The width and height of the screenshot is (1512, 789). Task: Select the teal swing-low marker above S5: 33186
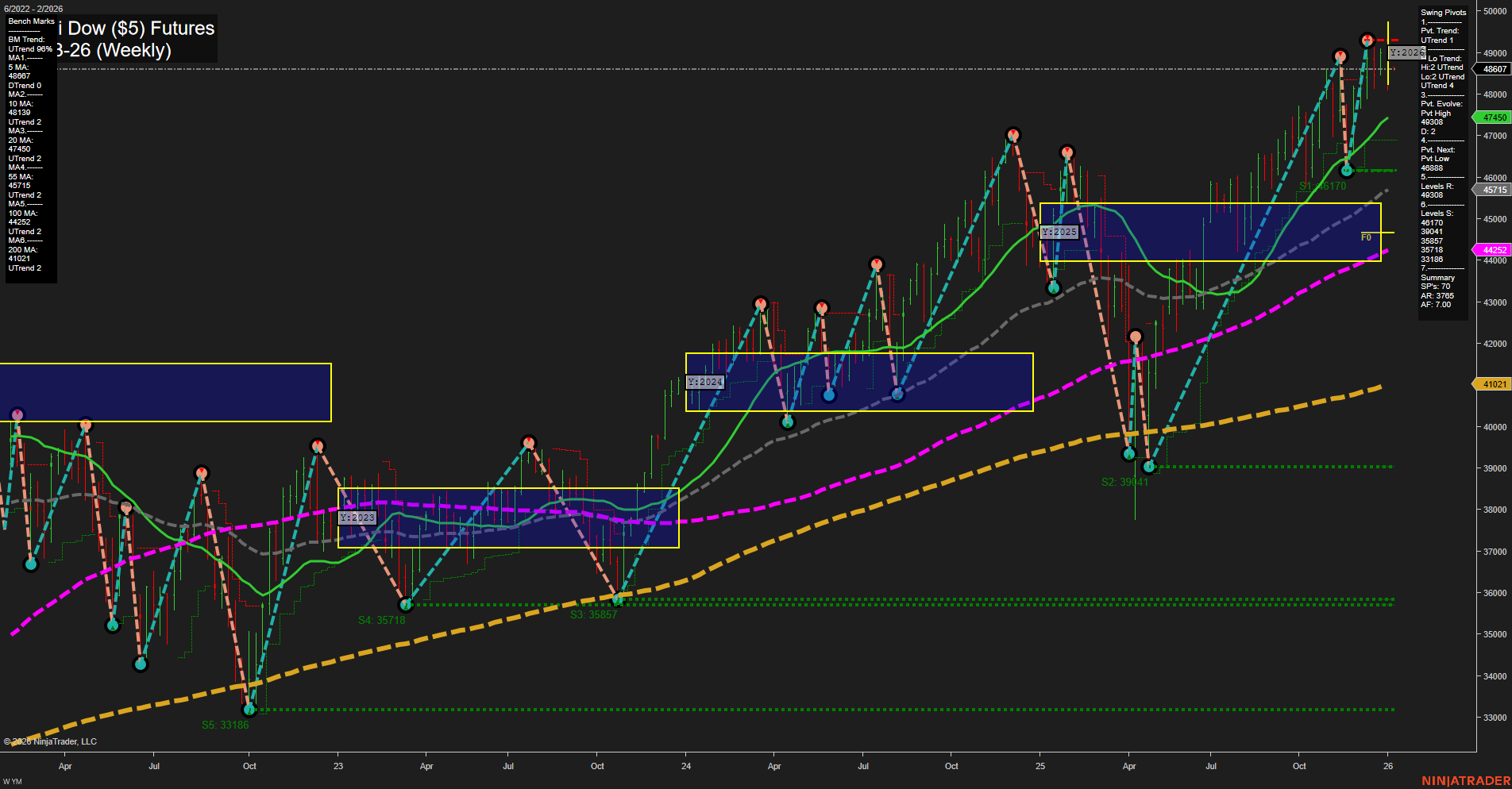[x=250, y=710]
